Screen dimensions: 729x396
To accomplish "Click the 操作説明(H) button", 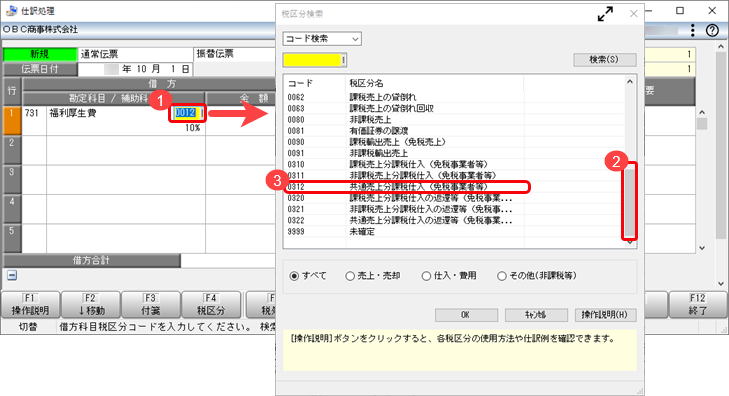I will point(605,315).
